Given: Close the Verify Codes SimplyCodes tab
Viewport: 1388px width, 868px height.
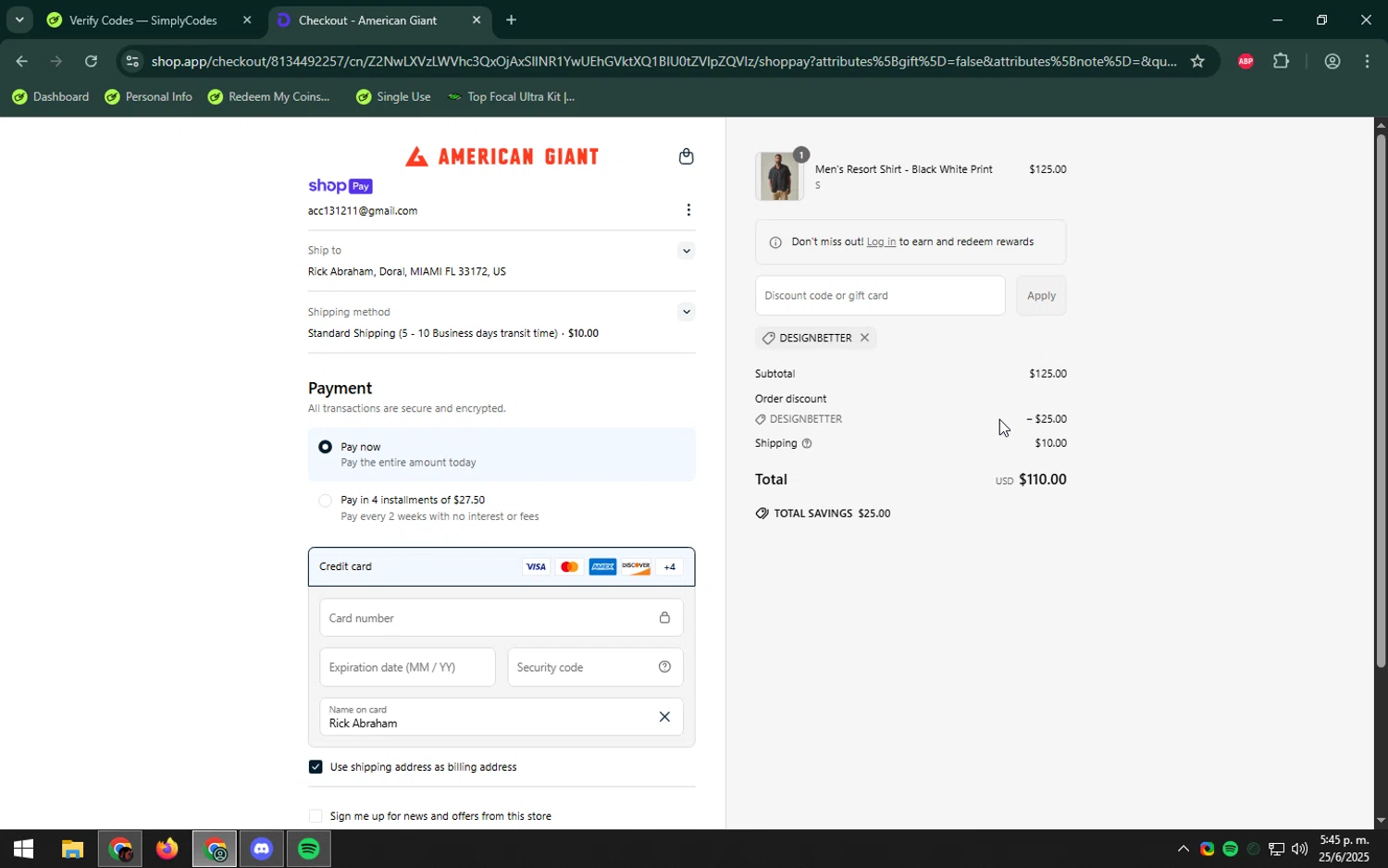Looking at the screenshot, I should [x=247, y=19].
